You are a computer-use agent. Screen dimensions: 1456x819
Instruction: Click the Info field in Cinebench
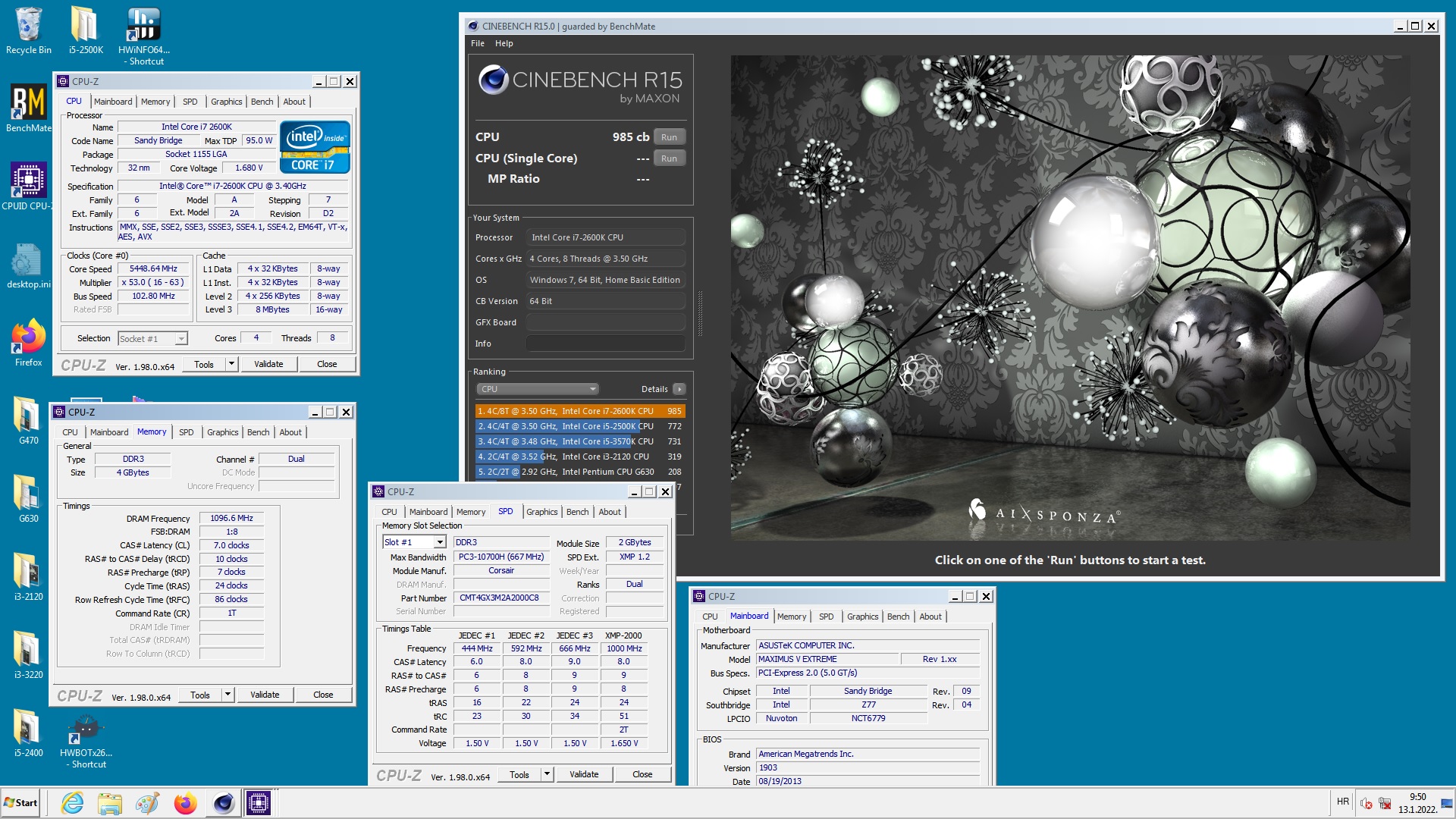[x=605, y=344]
